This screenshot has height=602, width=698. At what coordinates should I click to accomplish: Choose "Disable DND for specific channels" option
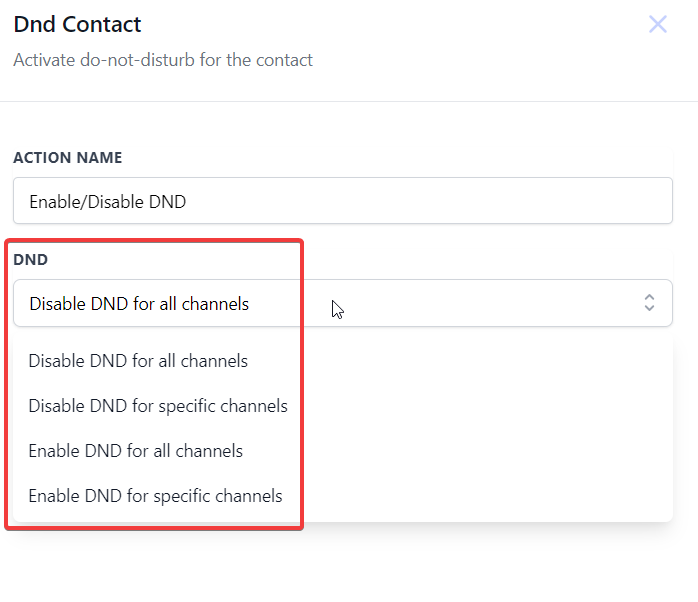[158, 406]
